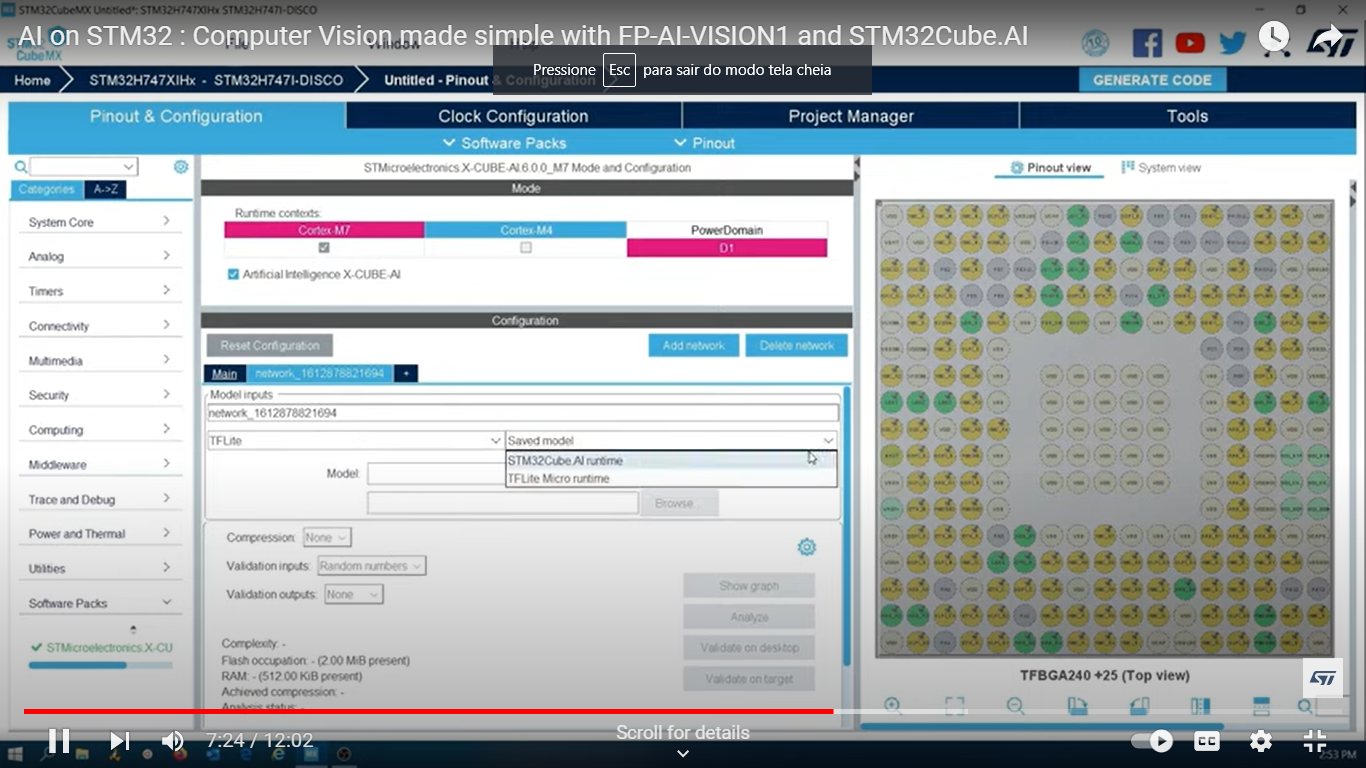
Task: Click the GENERATE CODE button
Action: 1152,78
